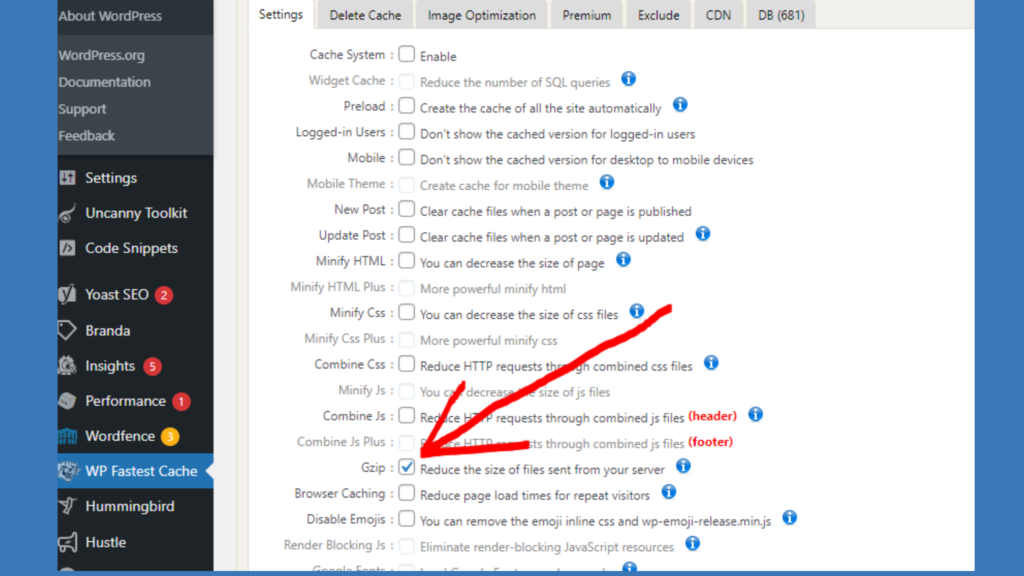Viewport: 1024px width, 576px height.
Task: Open the Image Optimization tab
Action: click(482, 15)
